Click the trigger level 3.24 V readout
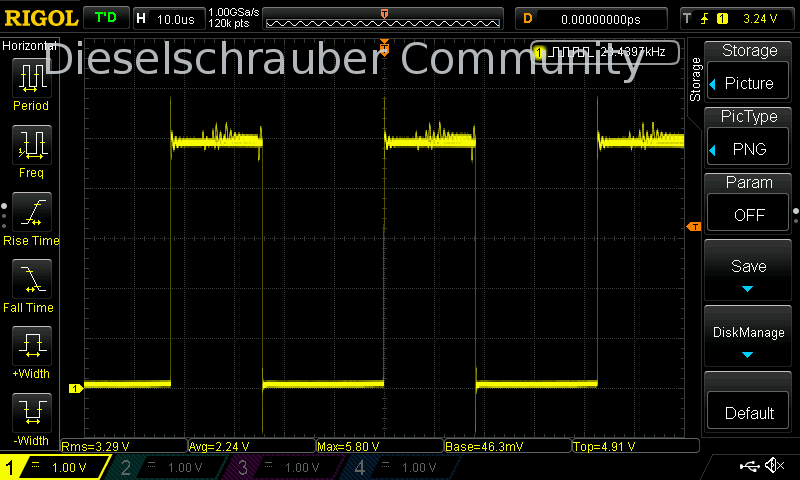 pyautogui.click(x=760, y=19)
